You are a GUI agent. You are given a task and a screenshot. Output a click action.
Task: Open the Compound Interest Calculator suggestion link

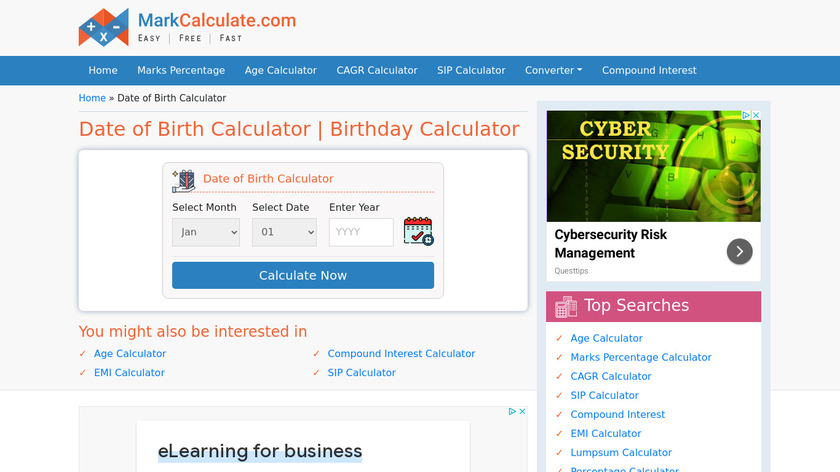pos(401,354)
